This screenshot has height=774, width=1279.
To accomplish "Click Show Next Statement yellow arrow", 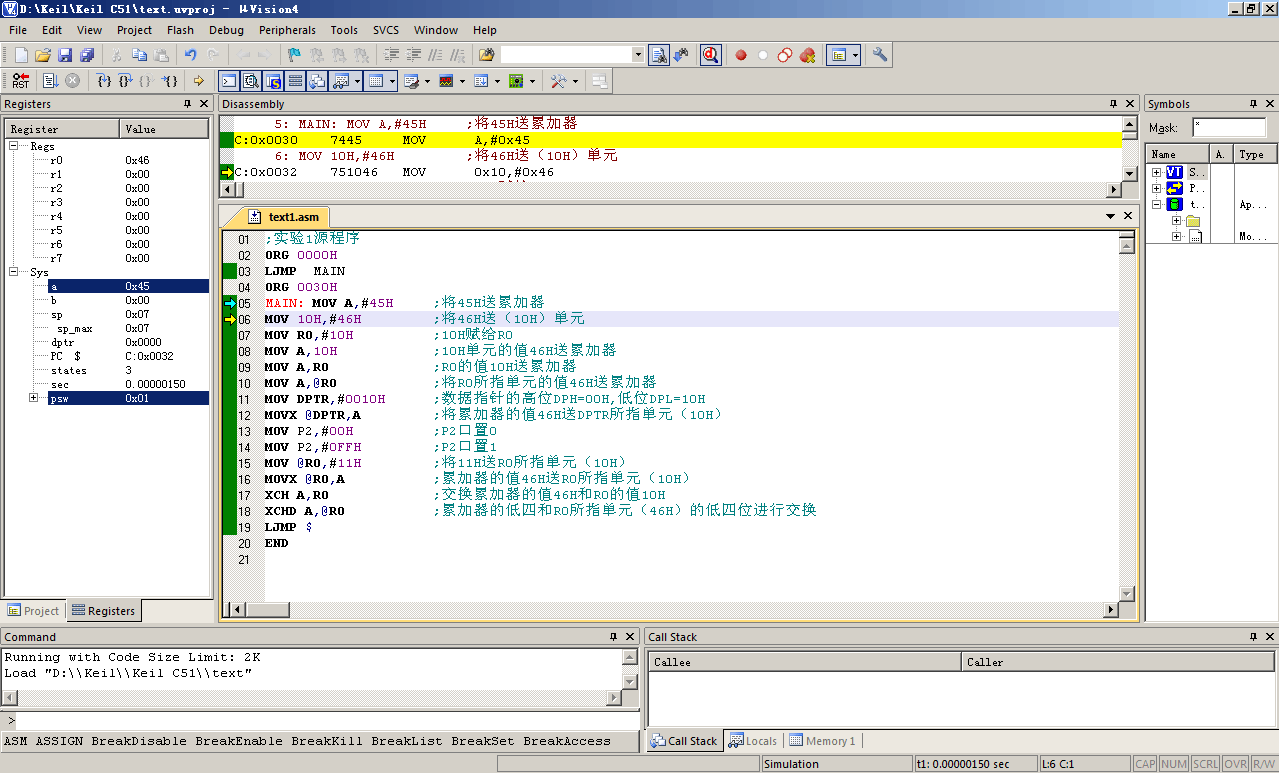I will point(198,81).
